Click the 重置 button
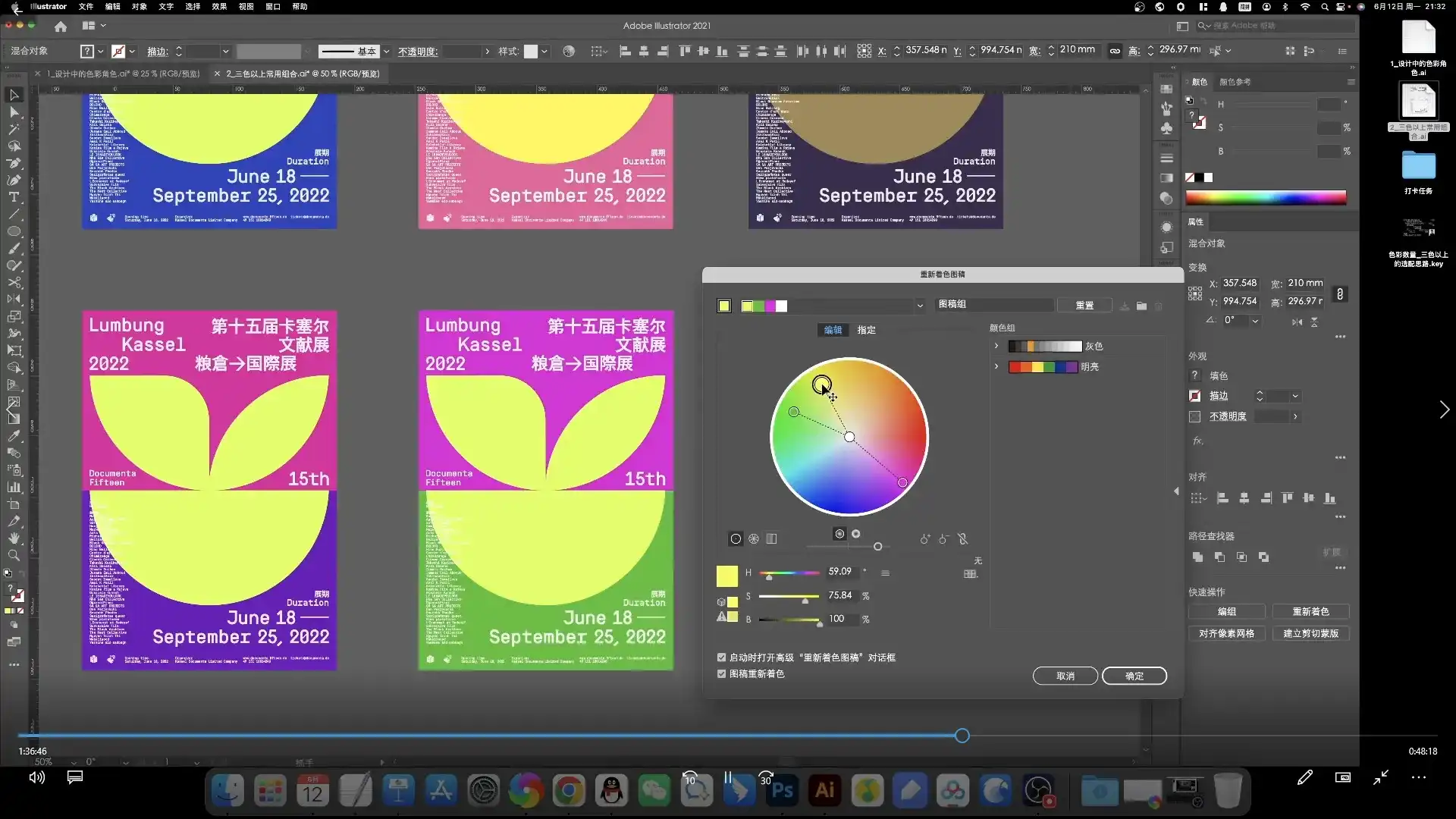Image resolution: width=1456 pixels, height=819 pixels. 1084,305
